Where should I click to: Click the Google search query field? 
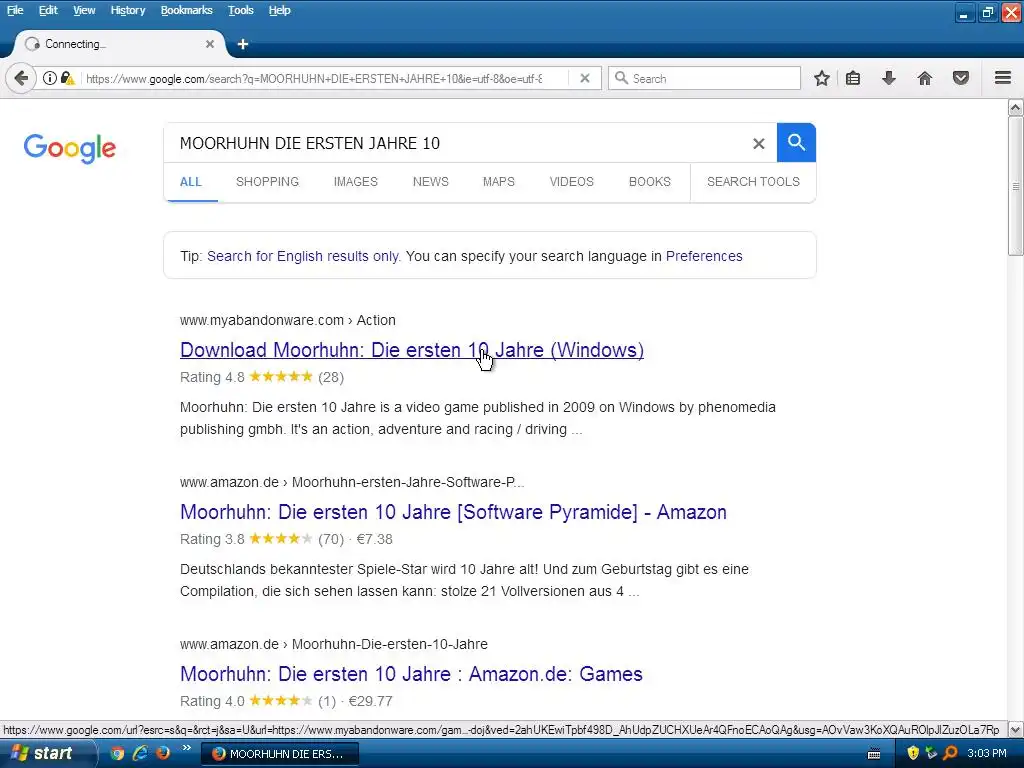click(x=457, y=143)
